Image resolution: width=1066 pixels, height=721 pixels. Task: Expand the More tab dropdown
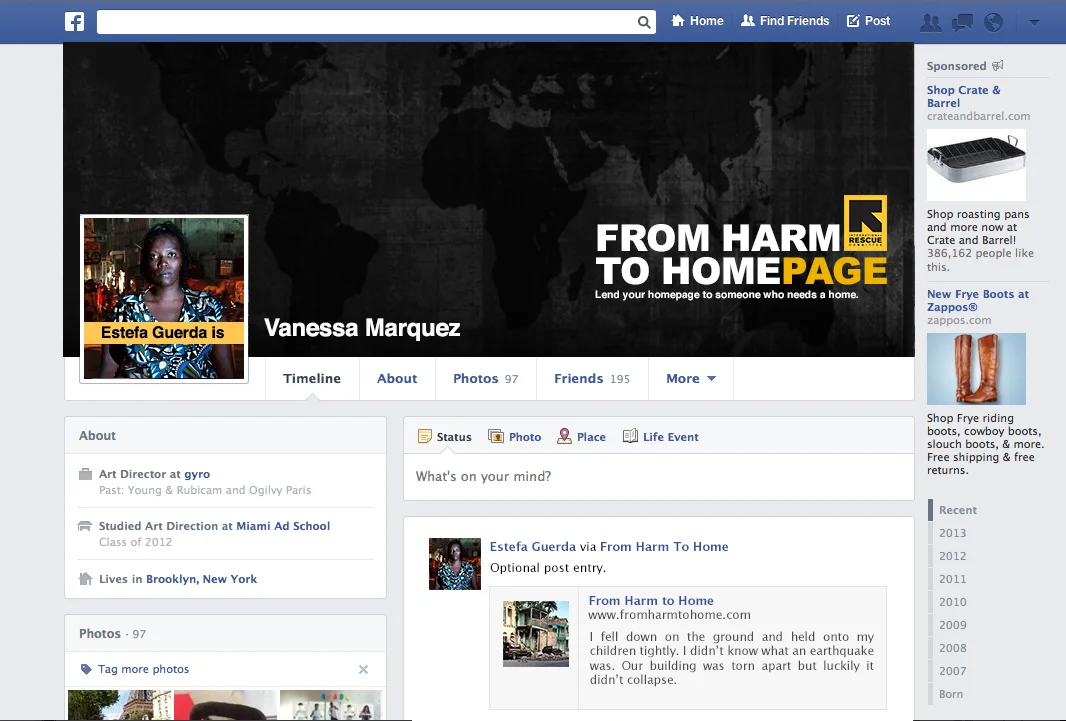point(691,379)
